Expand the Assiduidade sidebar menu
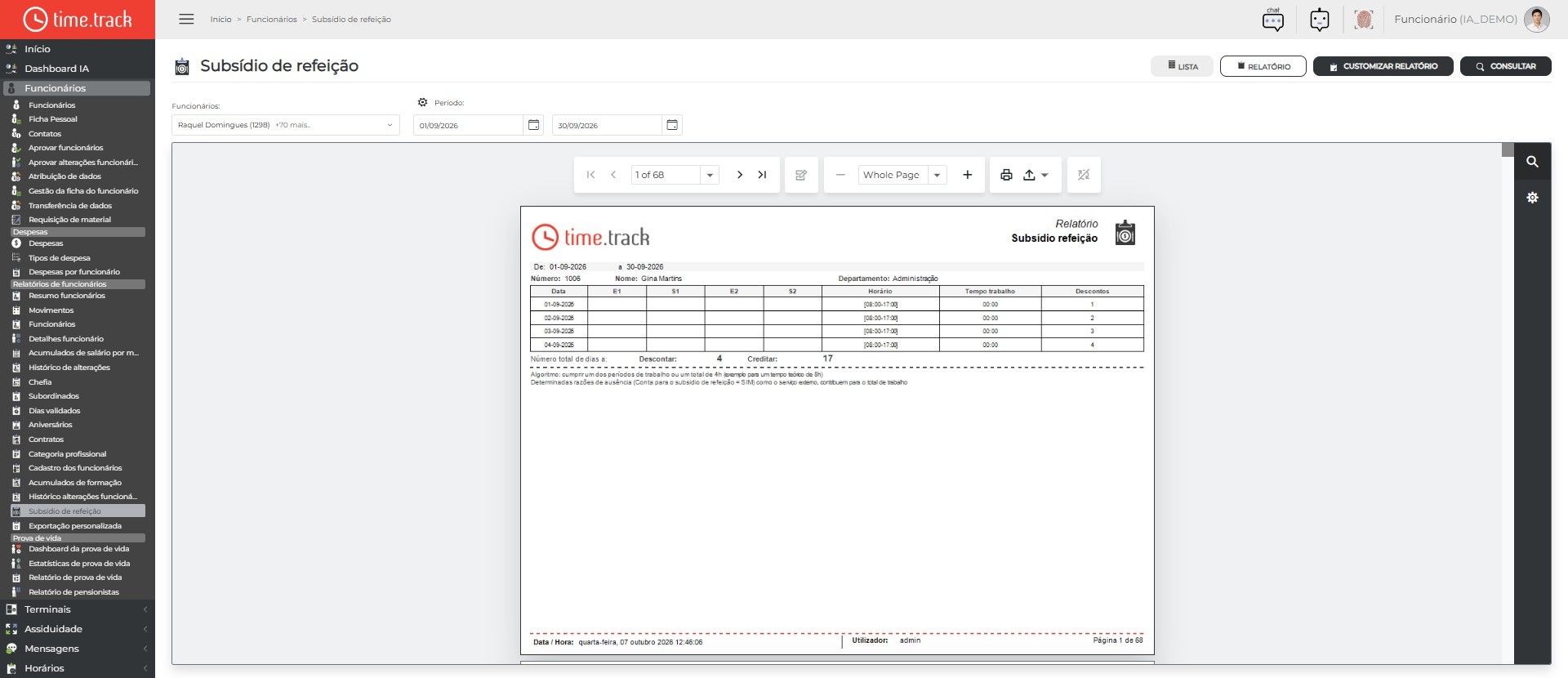 coord(78,629)
